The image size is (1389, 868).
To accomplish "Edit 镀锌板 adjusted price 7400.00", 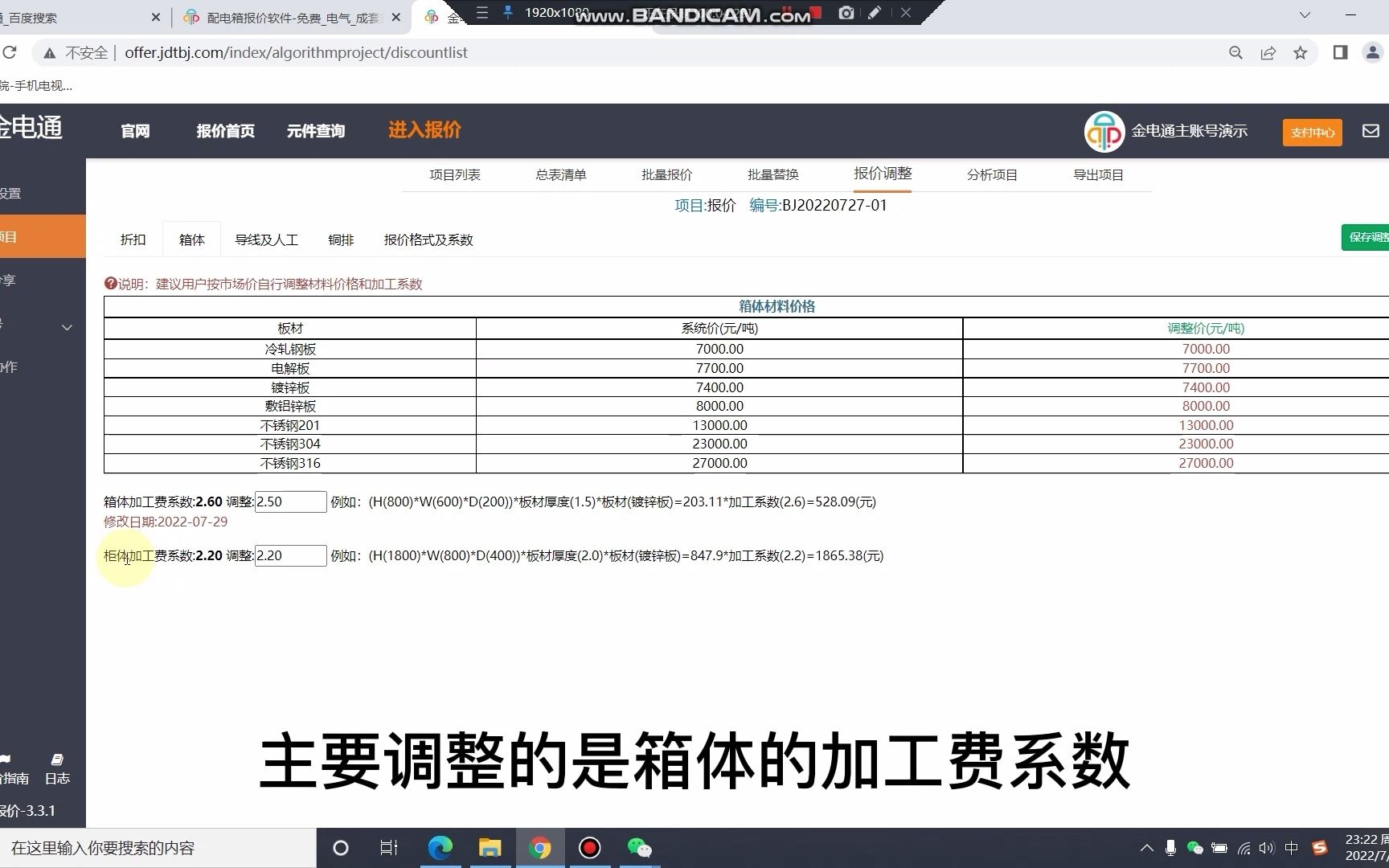I will (1206, 387).
